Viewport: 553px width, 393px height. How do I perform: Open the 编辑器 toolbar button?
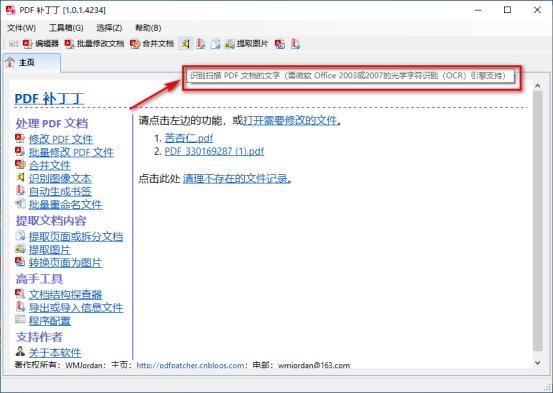click(41, 44)
